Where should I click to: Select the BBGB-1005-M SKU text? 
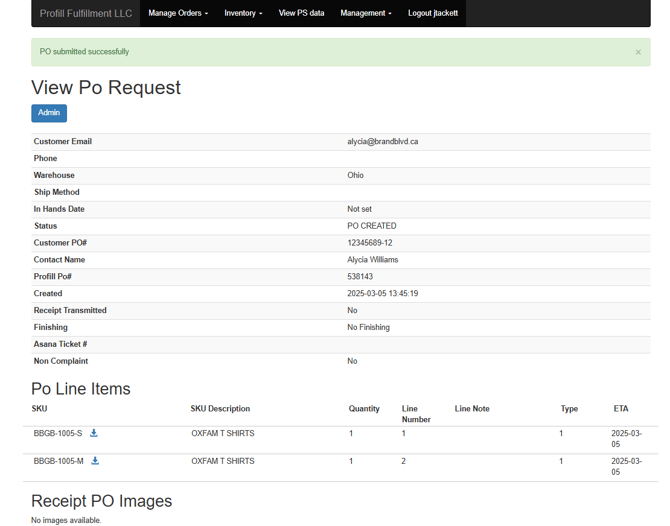59,461
